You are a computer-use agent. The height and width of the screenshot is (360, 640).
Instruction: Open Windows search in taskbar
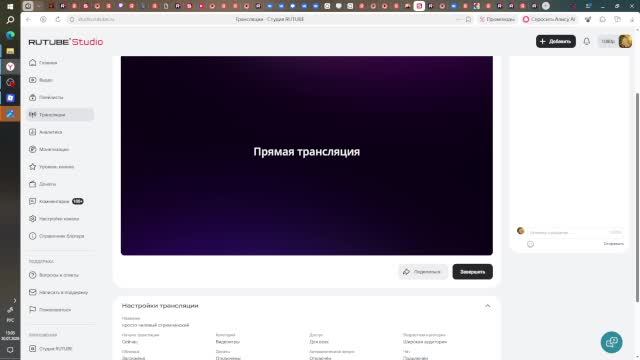[10, 20]
